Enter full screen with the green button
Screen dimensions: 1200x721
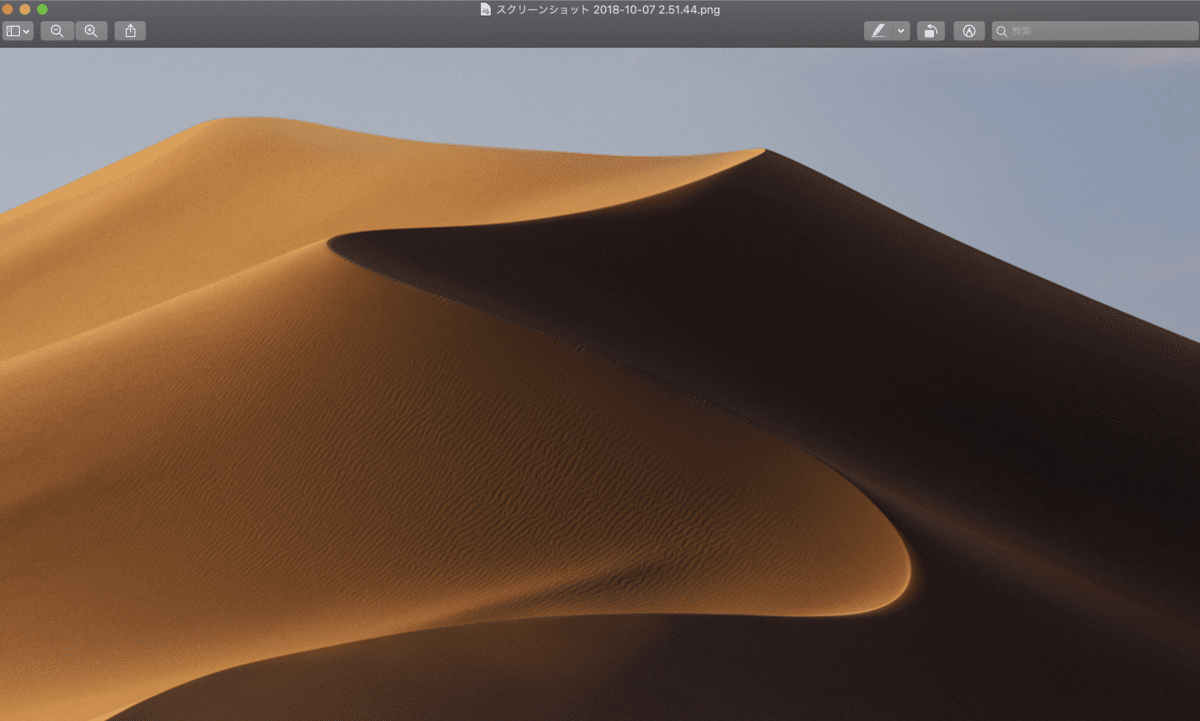[x=42, y=9]
